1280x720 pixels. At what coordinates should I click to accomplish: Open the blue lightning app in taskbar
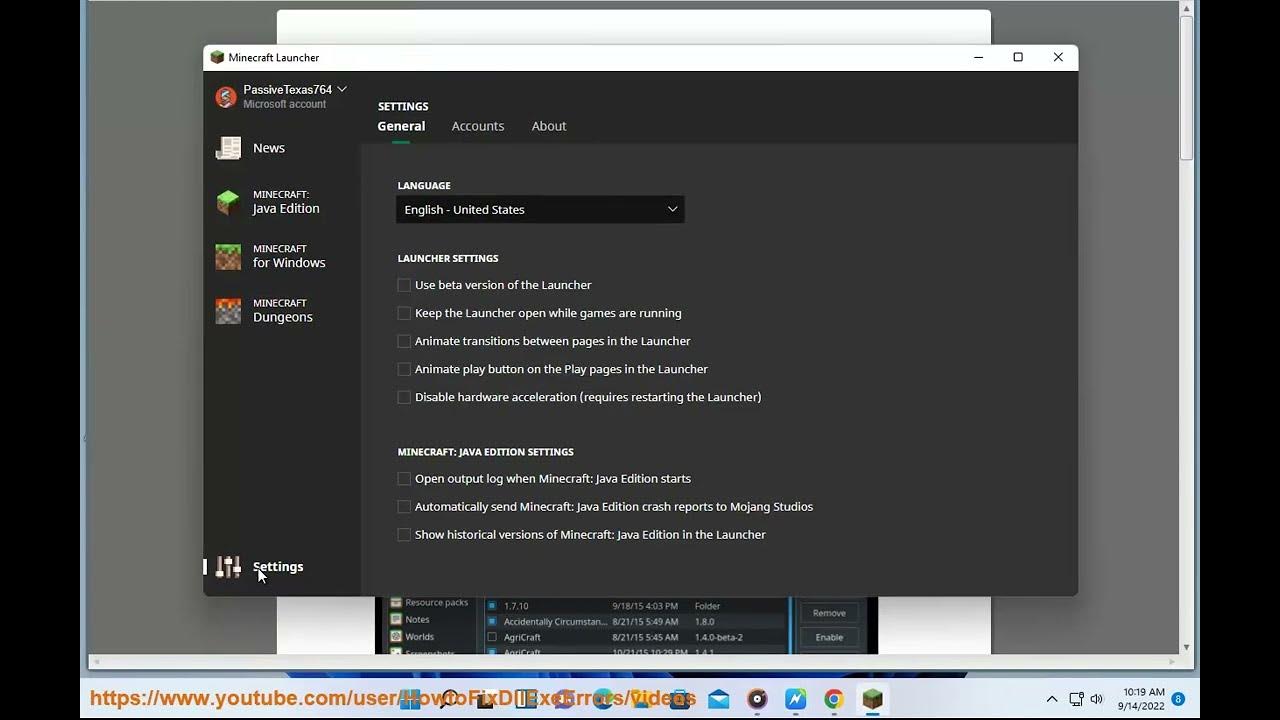click(795, 699)
